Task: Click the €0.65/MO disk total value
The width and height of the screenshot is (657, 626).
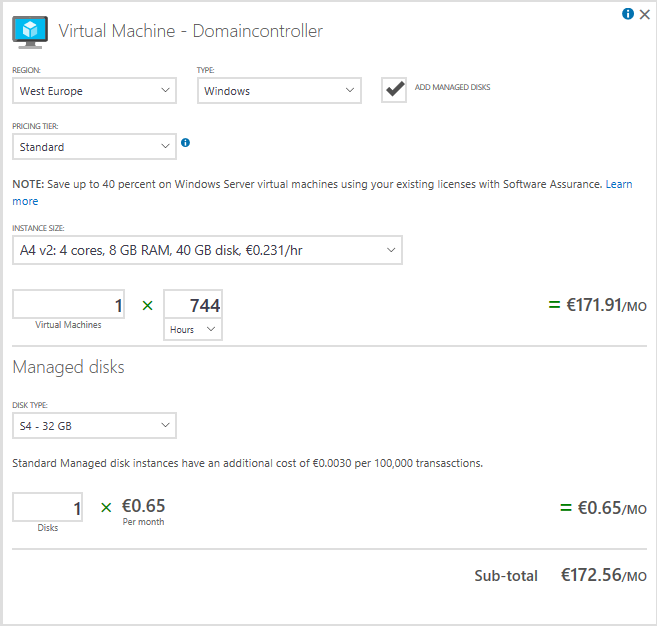Action: click(x=612, y=508)
